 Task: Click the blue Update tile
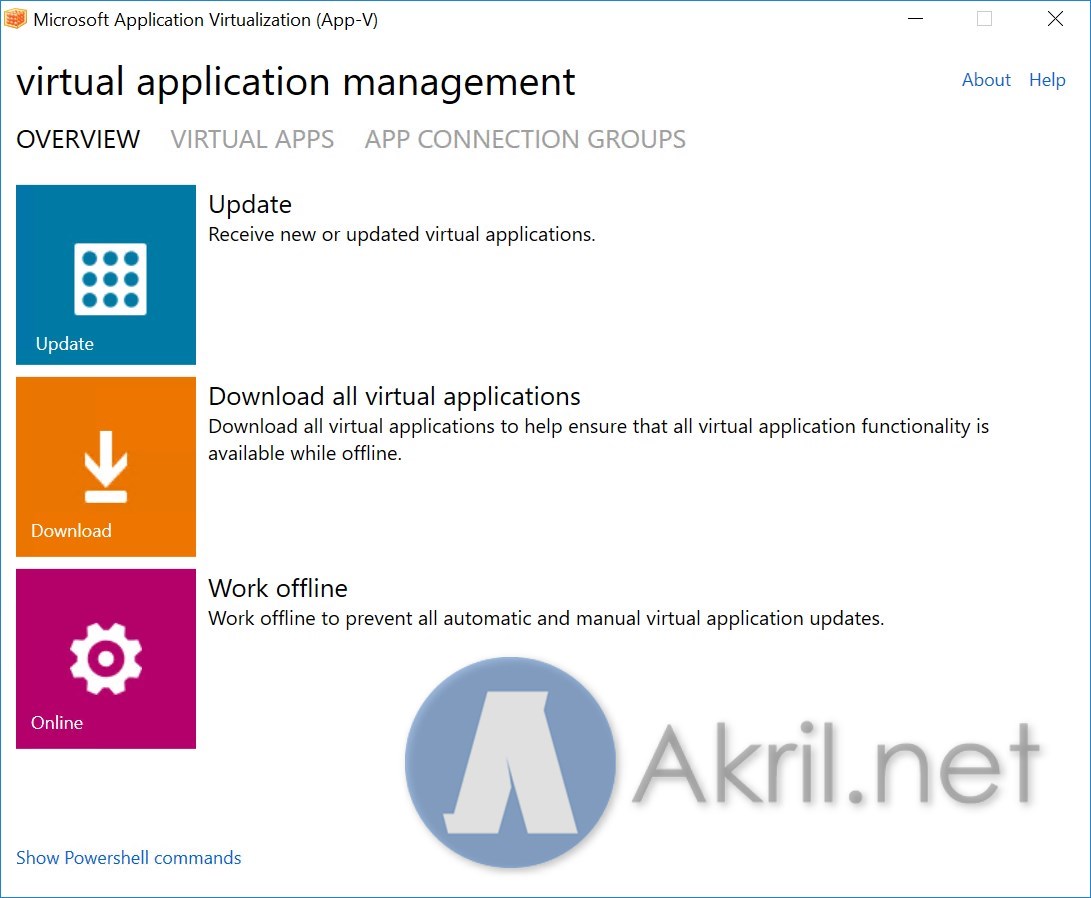pos(106,275)
